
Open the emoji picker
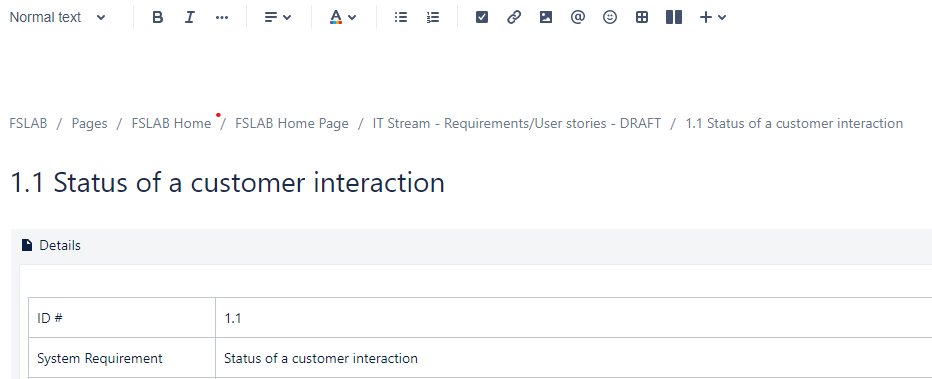coord(610,17)
